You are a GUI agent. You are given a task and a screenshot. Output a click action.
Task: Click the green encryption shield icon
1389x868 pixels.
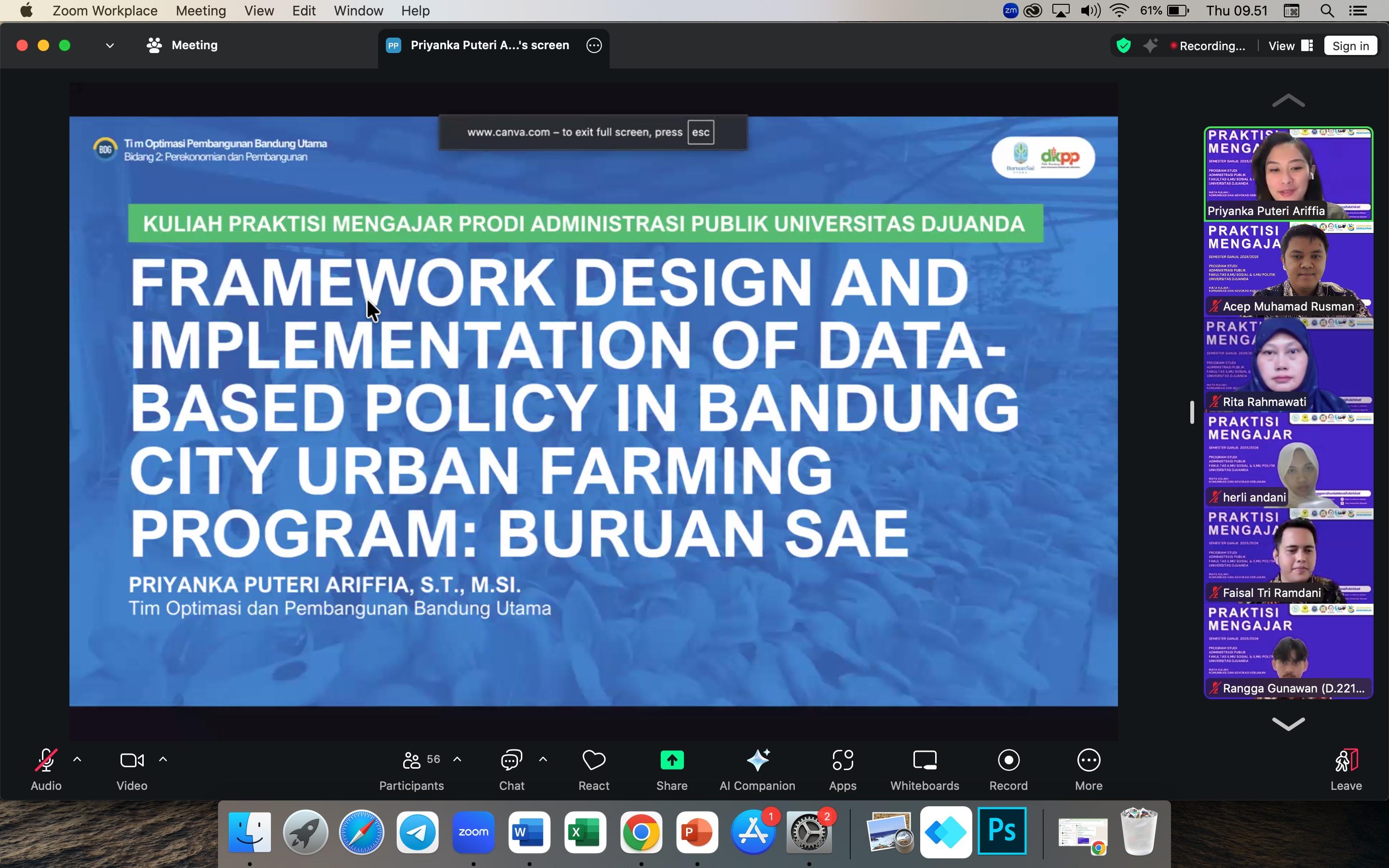click(x=1124, y=45)
